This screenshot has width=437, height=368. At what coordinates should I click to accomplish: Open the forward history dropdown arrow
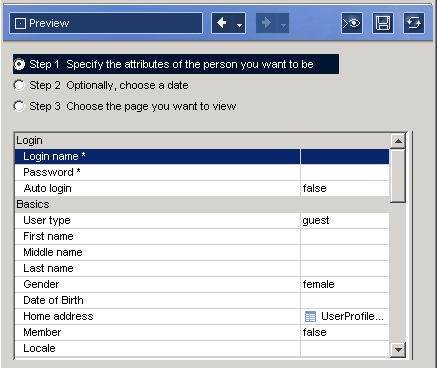click(x=283, y=25)
